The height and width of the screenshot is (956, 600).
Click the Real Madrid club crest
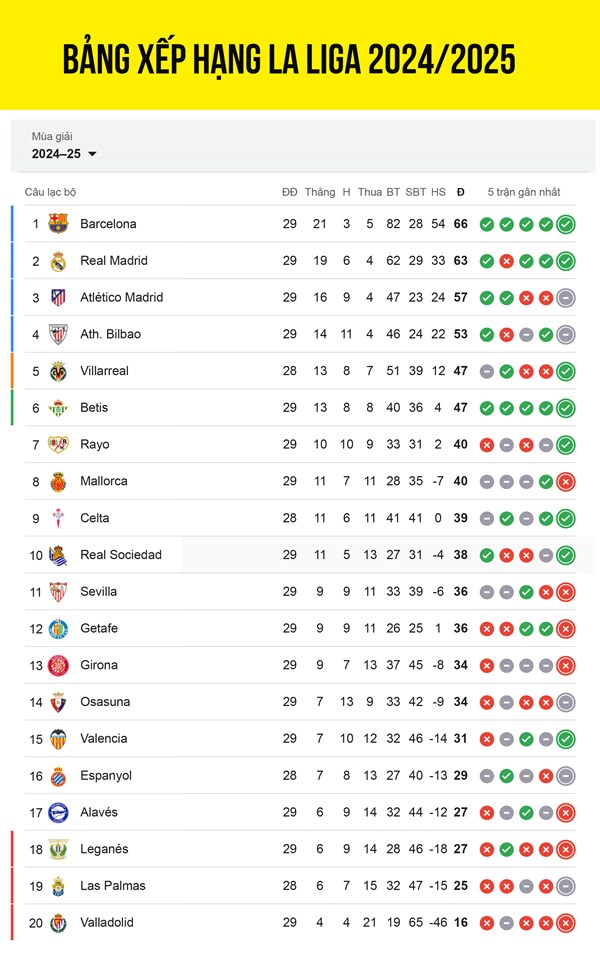pyautogui.click(x=58, y=261)
